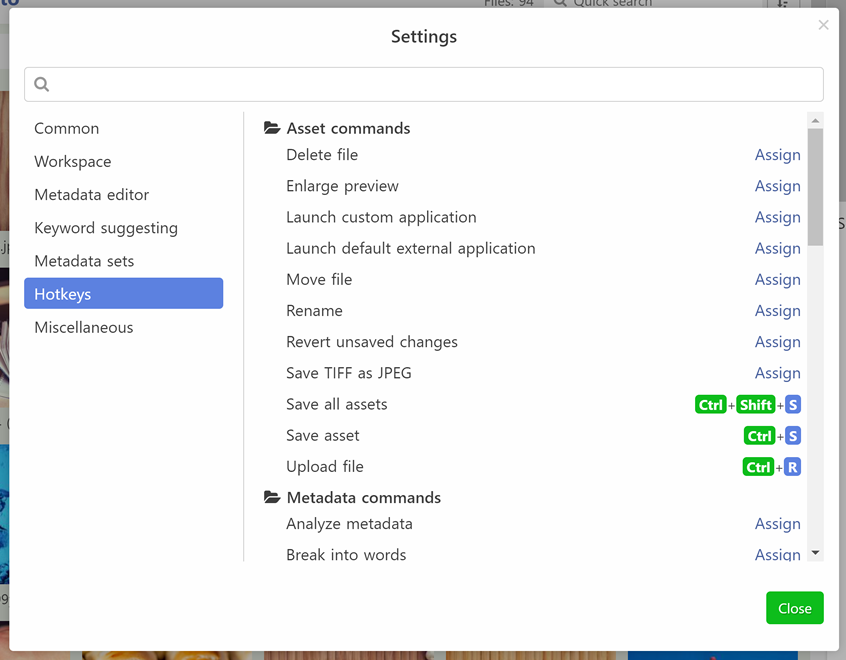Open the Common settings section
Image resolution: width=846 pixels, height=660 pixels.
point(124,128)
